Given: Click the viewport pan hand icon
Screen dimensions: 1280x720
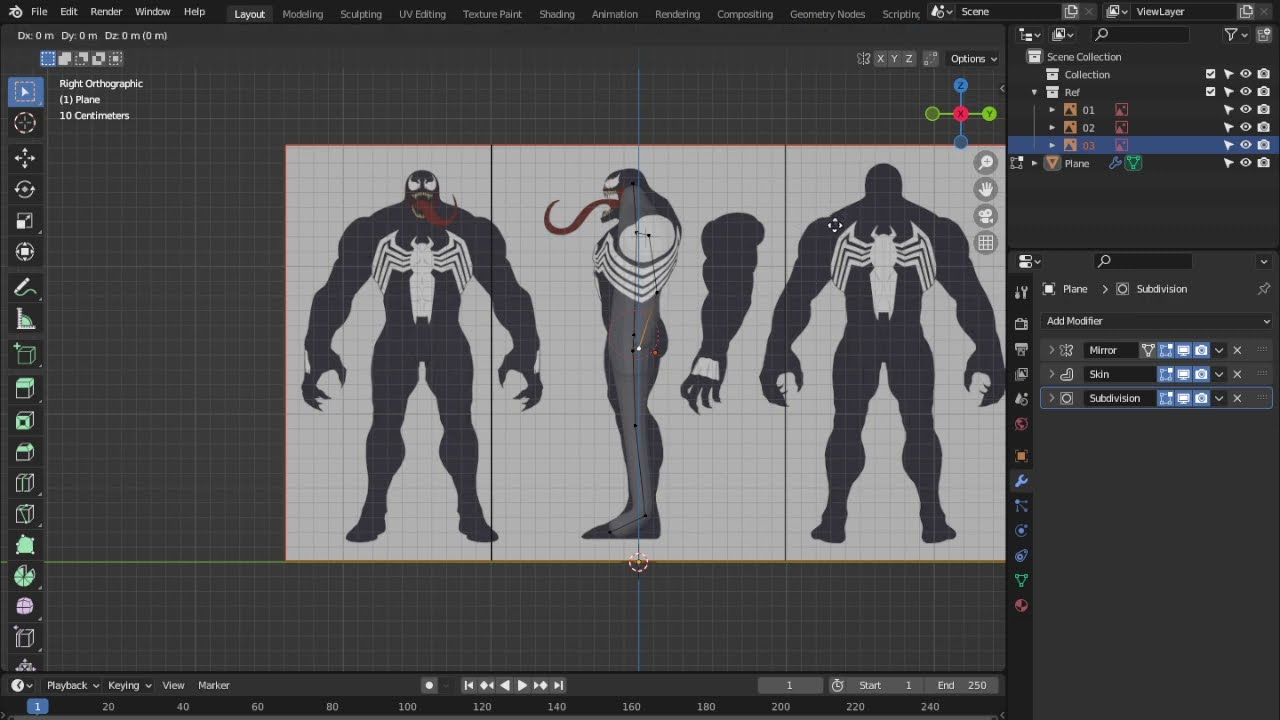Looking at the screenshot, I should pos(986,189).
